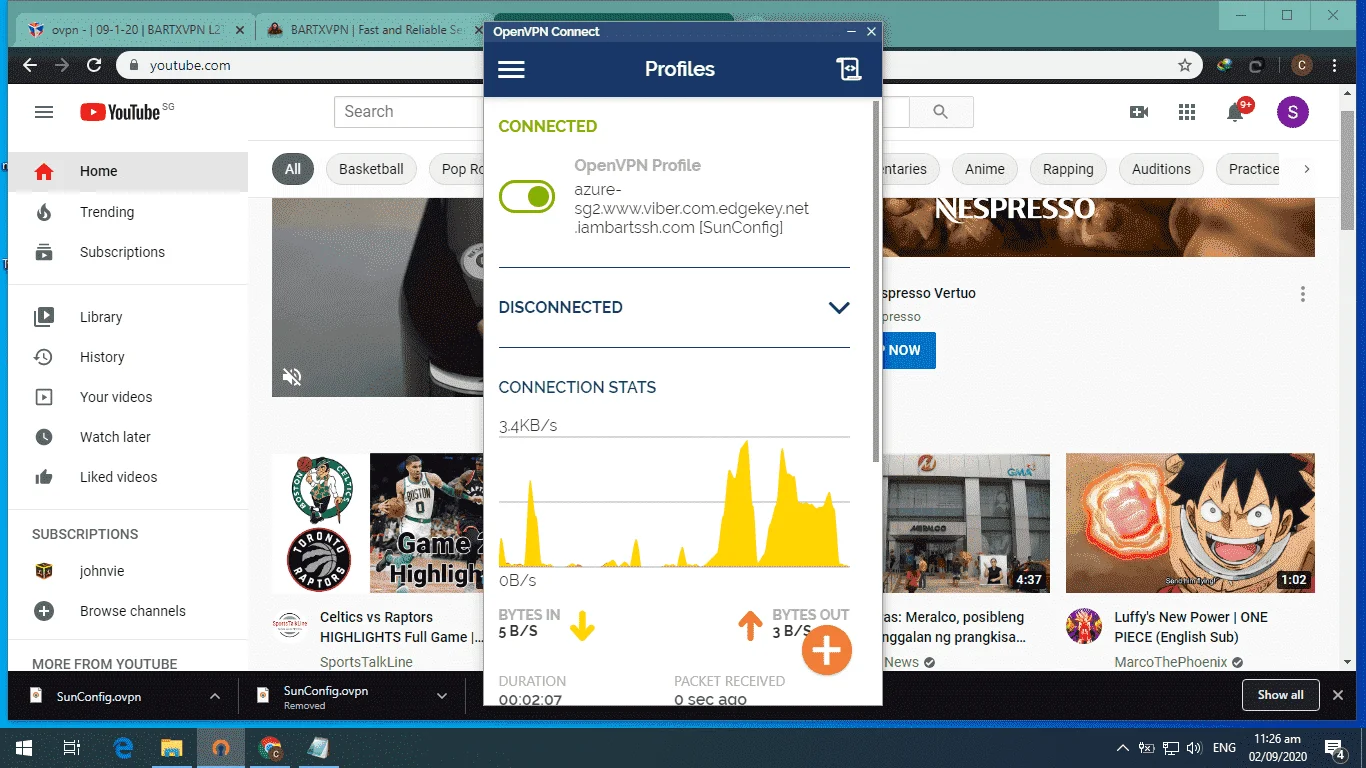This screenshot has height=768, width=1366.
Task: Click the import profile icon in OpenVPN
Action: point(848,69)
